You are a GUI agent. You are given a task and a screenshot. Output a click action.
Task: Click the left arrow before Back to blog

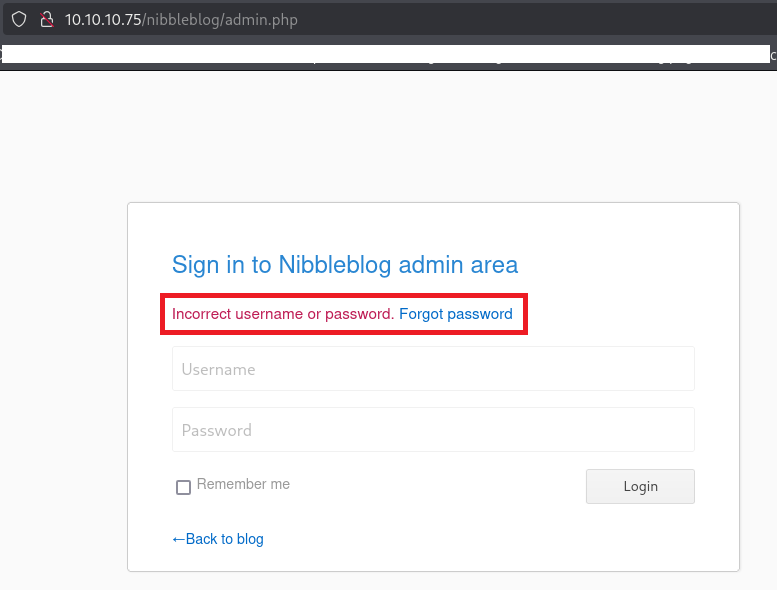click(178, 539)
